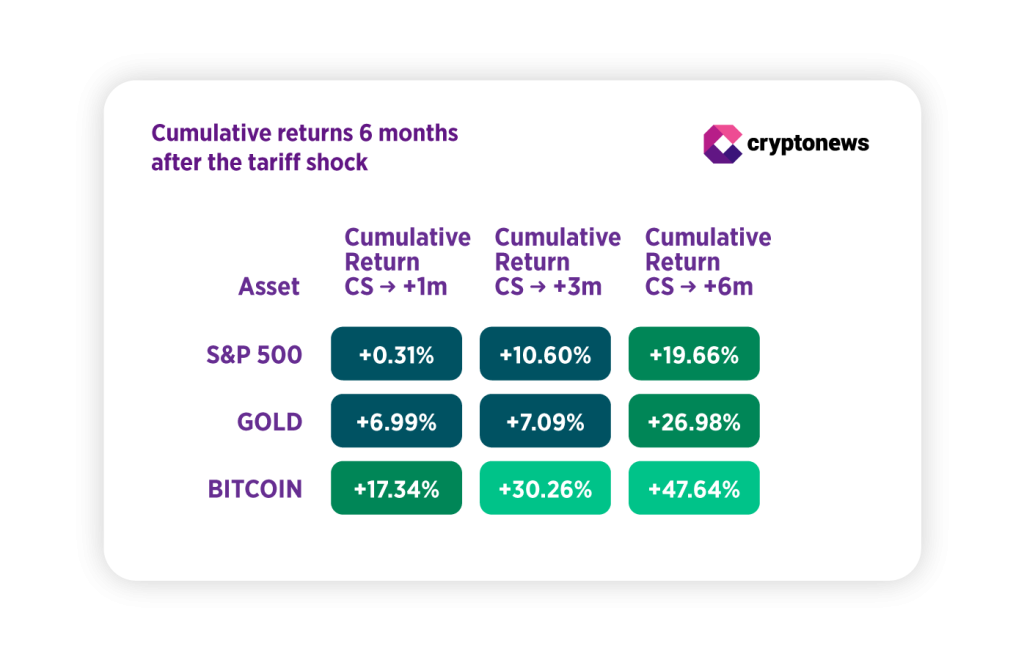Viewport: 1024px width, 660px height.
Task: Click the +0.31% S&P 500 cell
Action: point(396,354)
